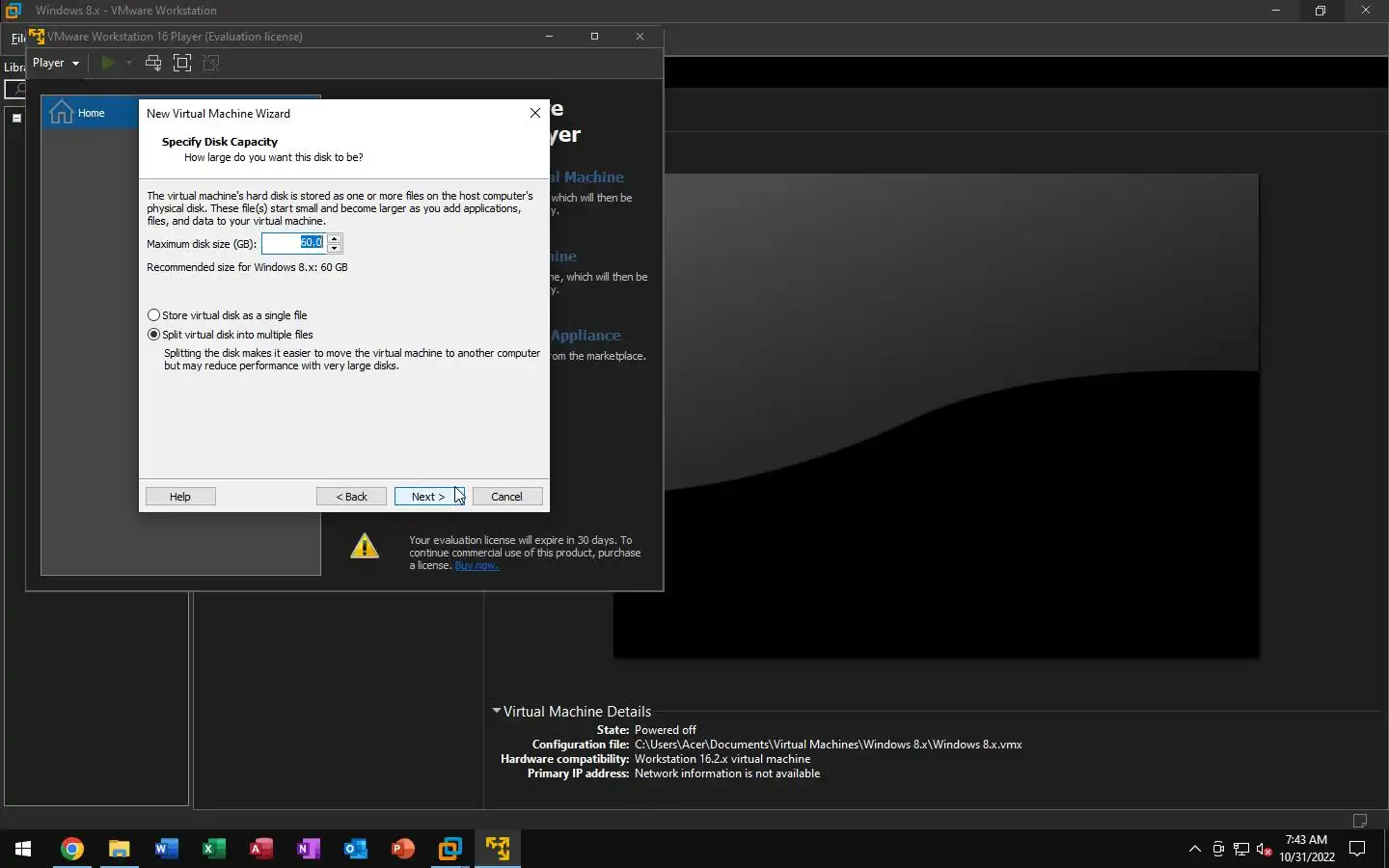This screenshot has width=1389, height=868.
Task: Select Split virtual disk into multiple files
Action: (x=231, y=335)
